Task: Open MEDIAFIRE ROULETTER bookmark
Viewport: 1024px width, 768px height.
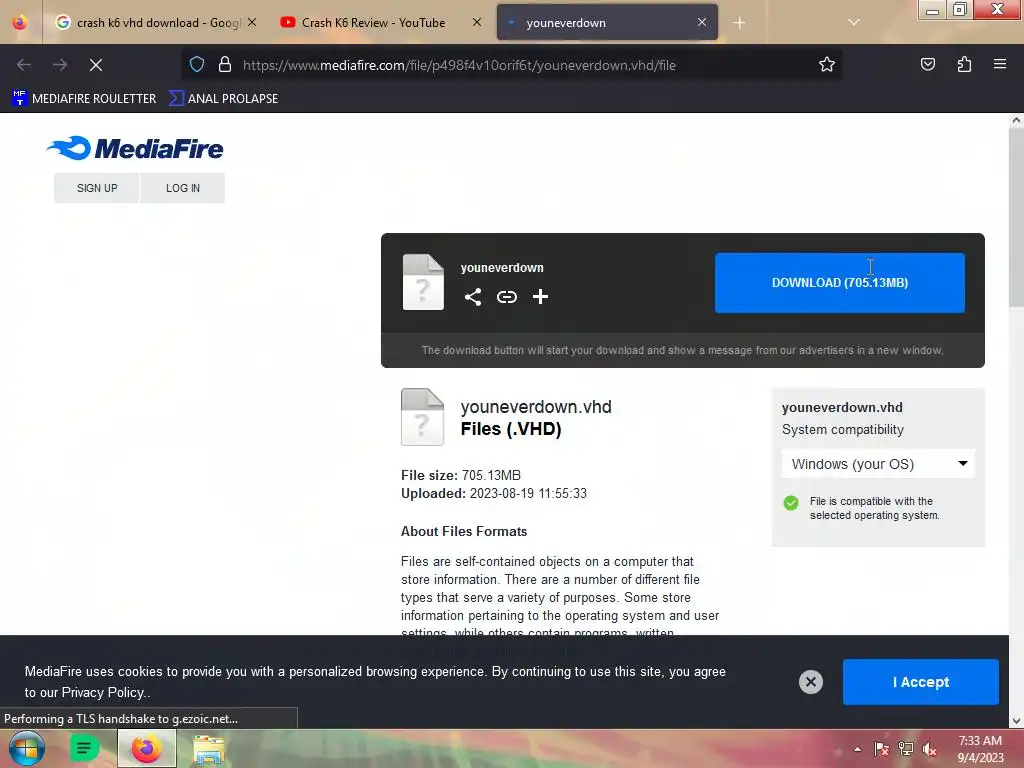Action: pos(84,99)
